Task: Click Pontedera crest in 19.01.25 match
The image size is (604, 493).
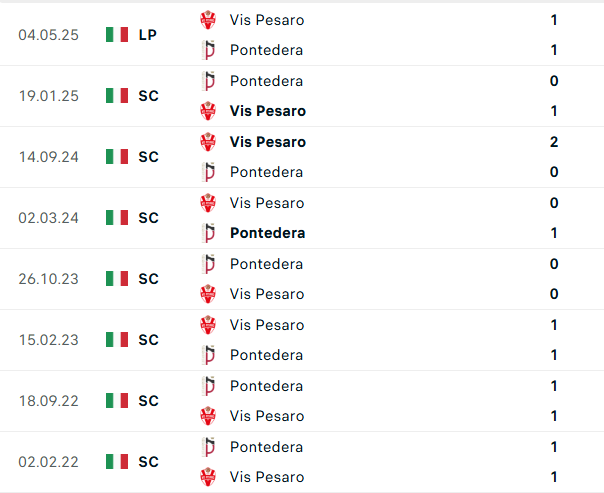Action: [x=208, y=81]
